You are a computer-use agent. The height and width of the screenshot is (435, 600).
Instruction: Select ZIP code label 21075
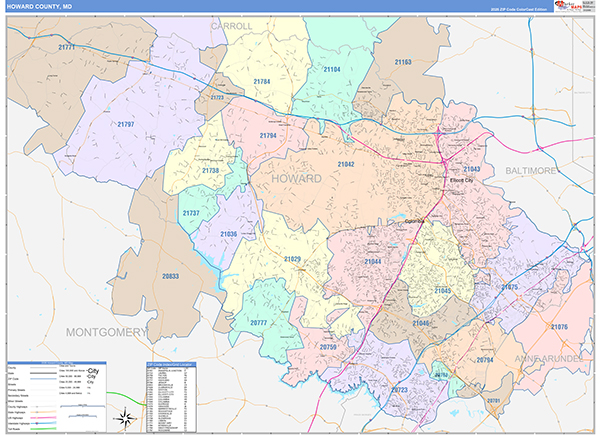[x=509, y=287]
